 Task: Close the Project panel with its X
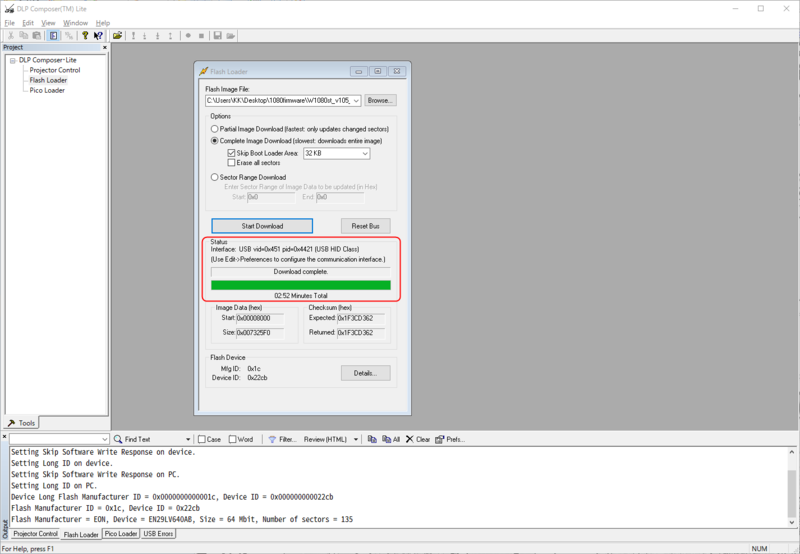(x=105, y=47)
